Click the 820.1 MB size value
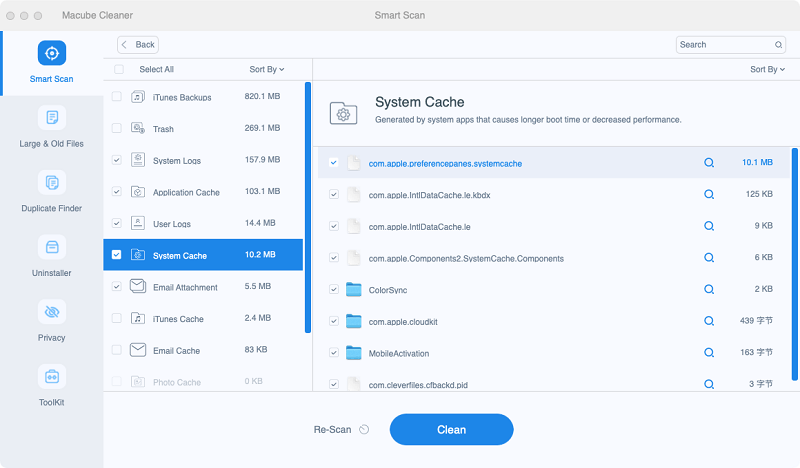This screenshot has height=468, width=800. point(262,96)
